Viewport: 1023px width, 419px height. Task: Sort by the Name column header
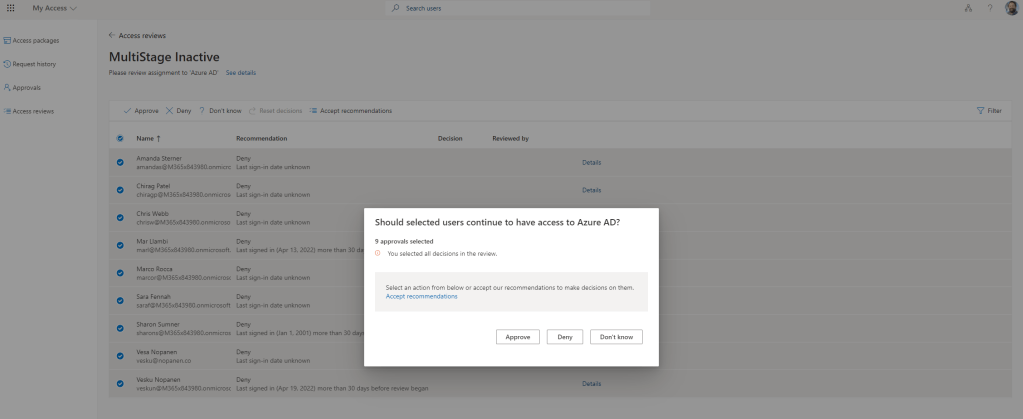(146, 138)
